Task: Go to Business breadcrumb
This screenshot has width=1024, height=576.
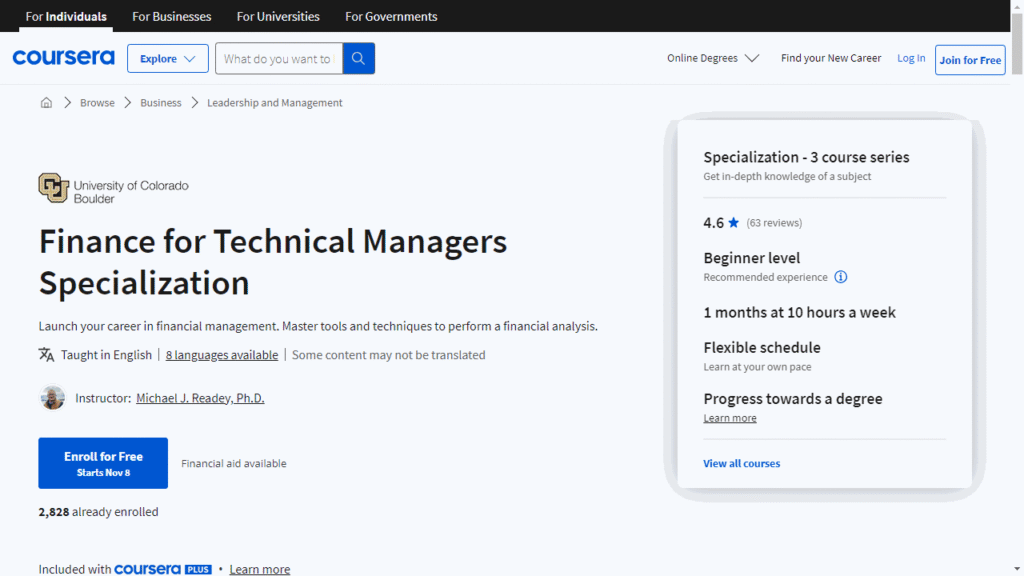Action: pos(161,103)
